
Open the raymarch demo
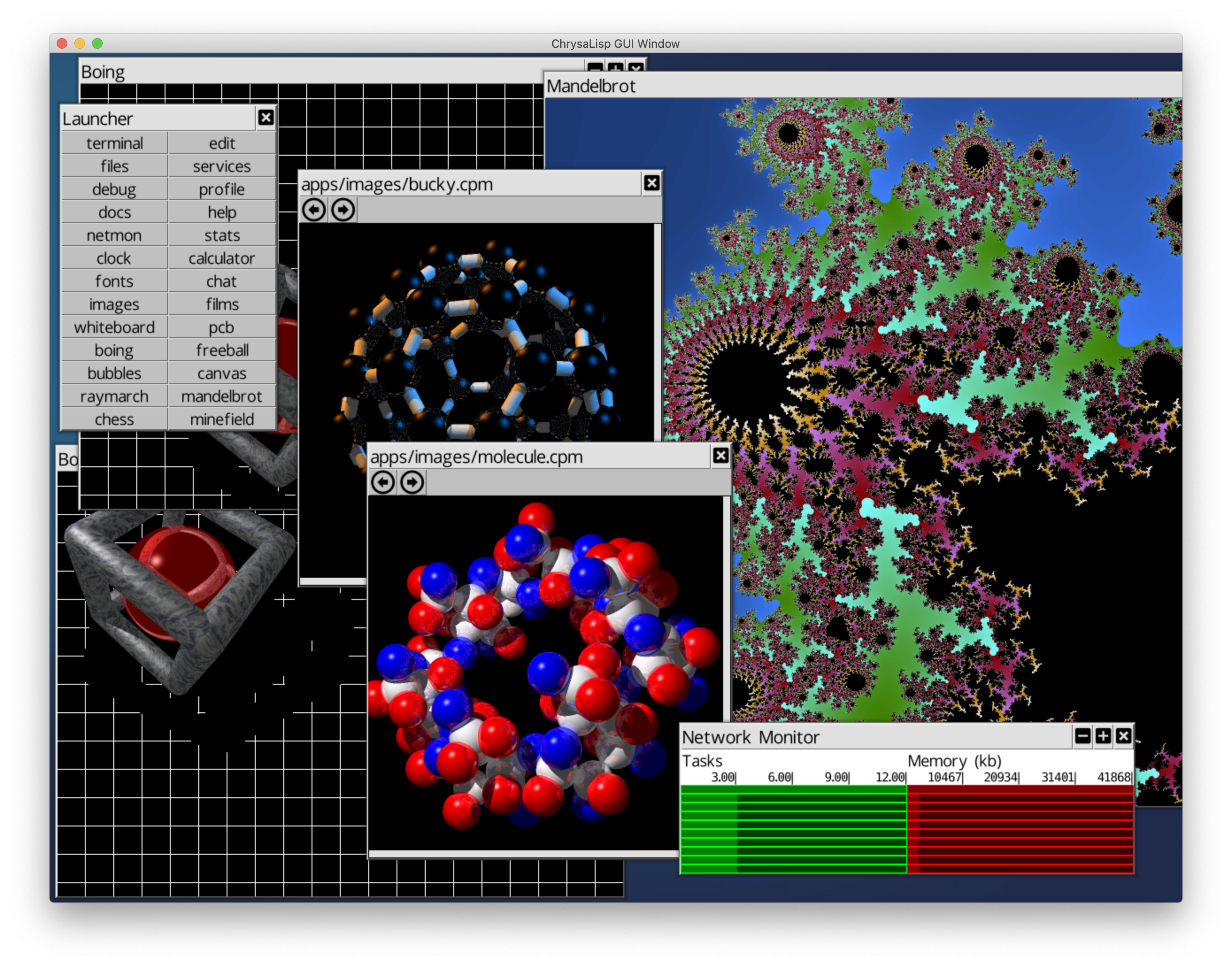tap(114, 396)
